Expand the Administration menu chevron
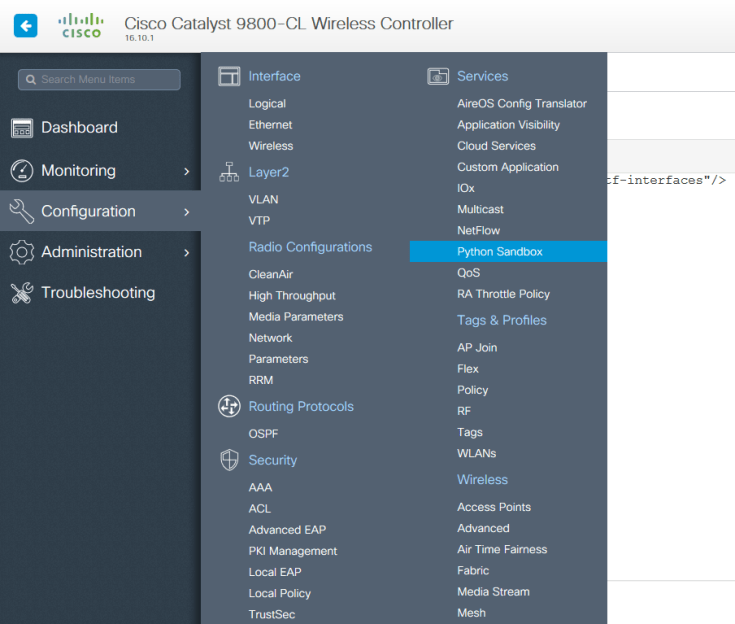 point(186,253)
